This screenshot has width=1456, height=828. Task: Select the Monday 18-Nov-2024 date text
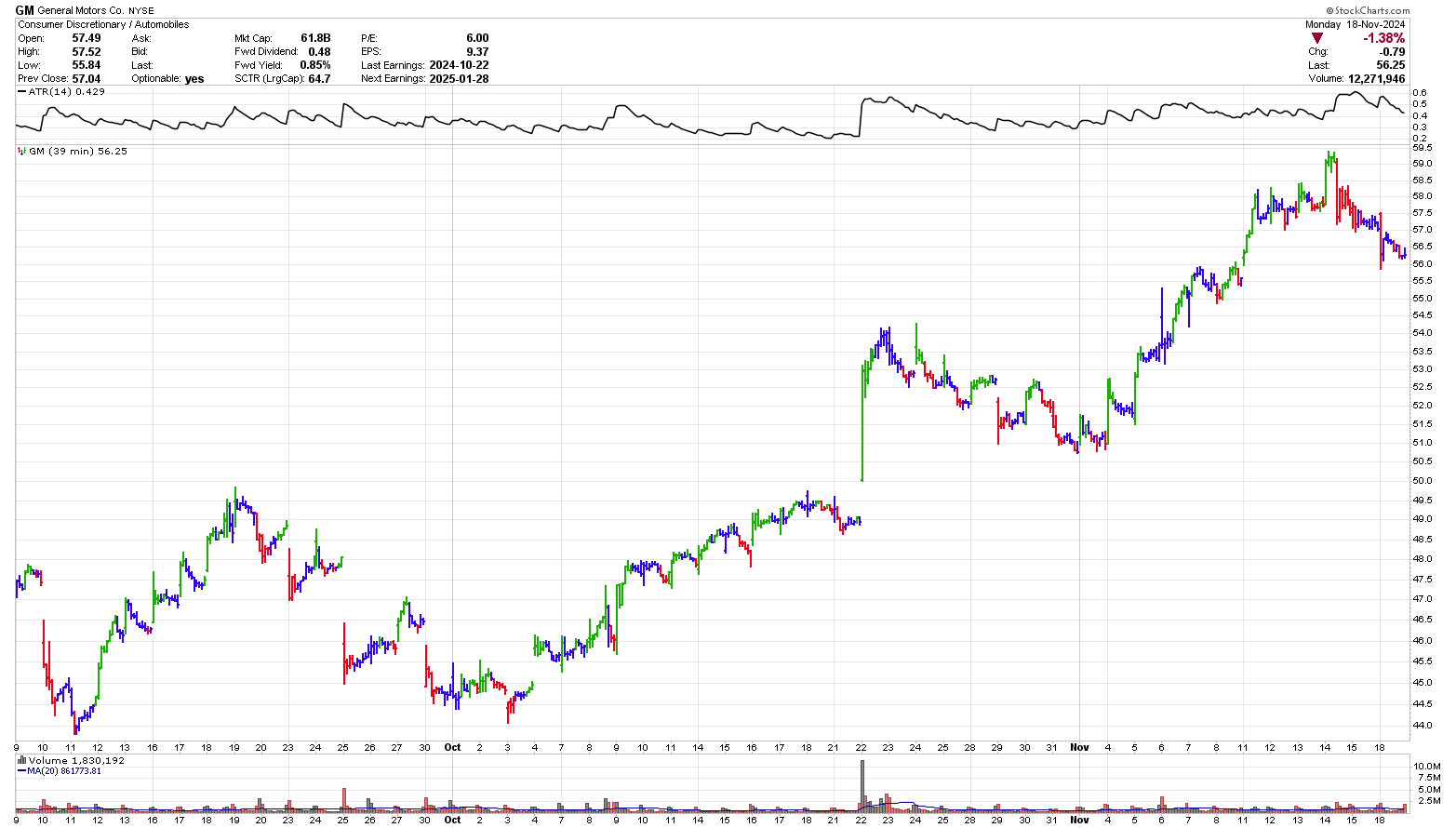[x=1355, y=24]
